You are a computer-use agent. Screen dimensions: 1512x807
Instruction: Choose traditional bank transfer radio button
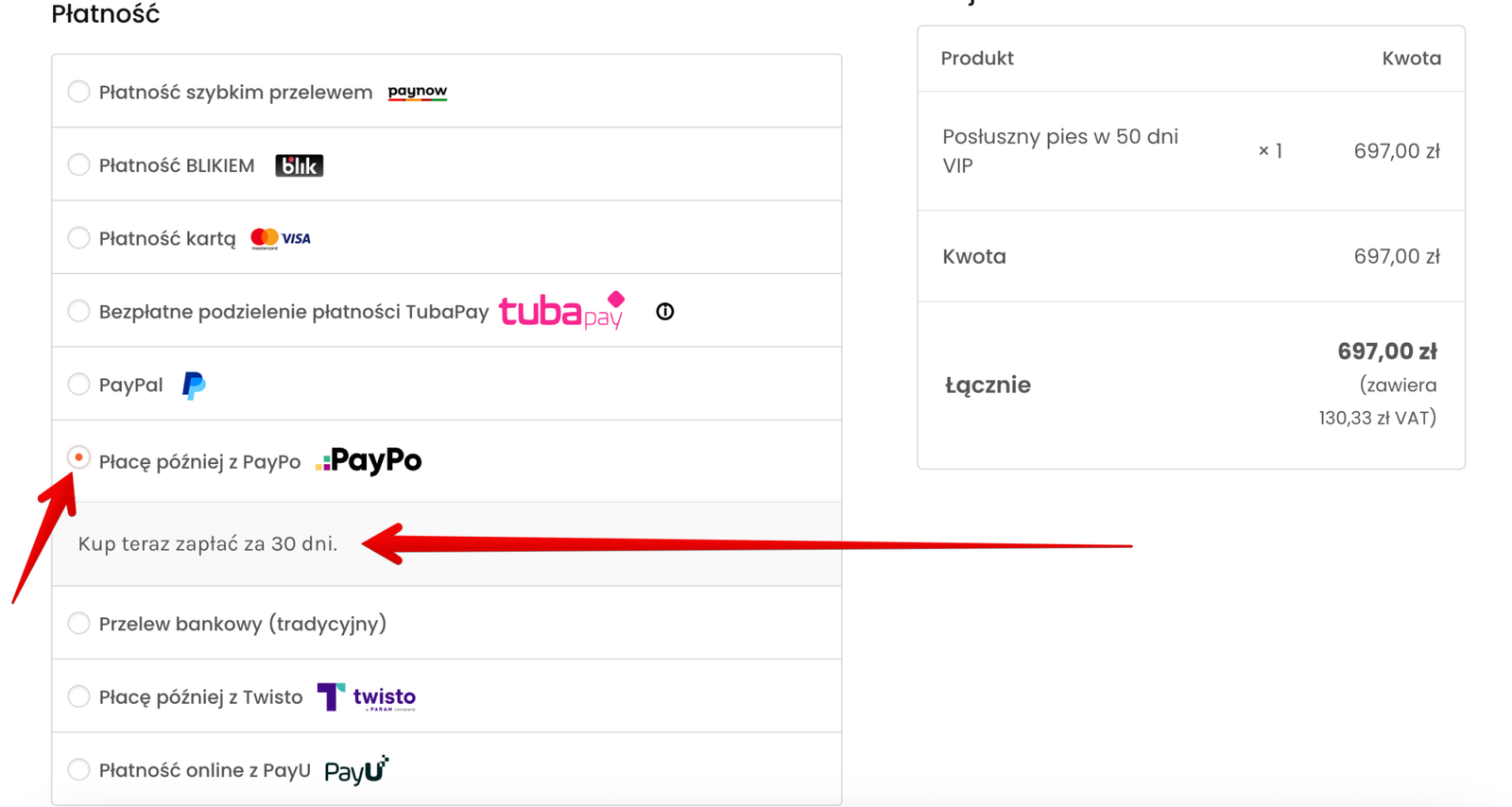coord(78,624)
